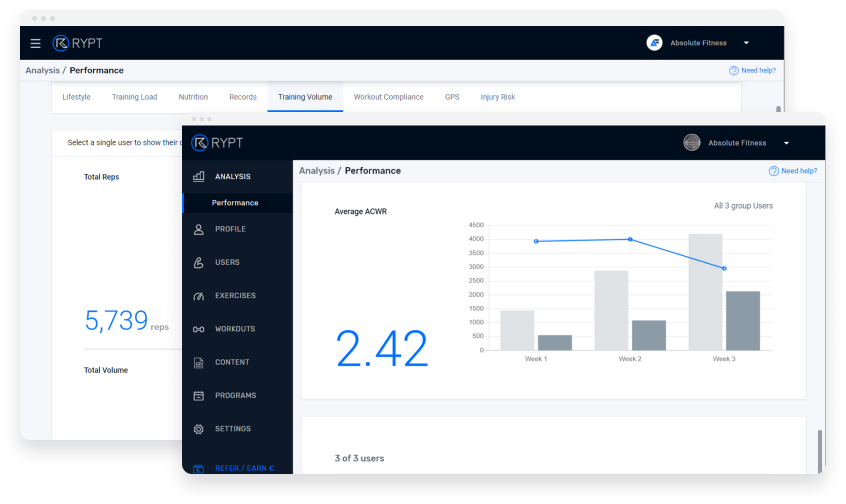Screen dimensions: 846x504
Task: Open the hamburger menu in back window
Action: tap(36, 43)
